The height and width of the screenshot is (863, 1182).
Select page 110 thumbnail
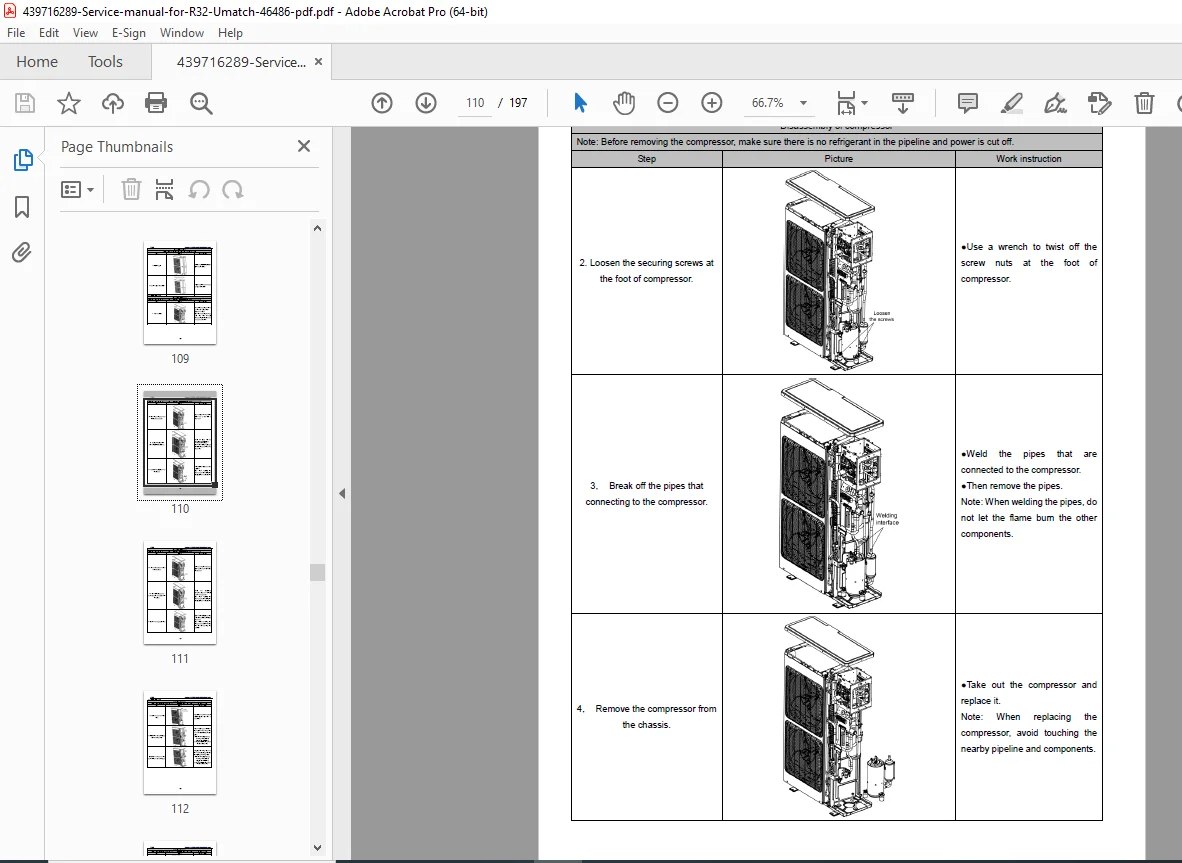(180, 442)
